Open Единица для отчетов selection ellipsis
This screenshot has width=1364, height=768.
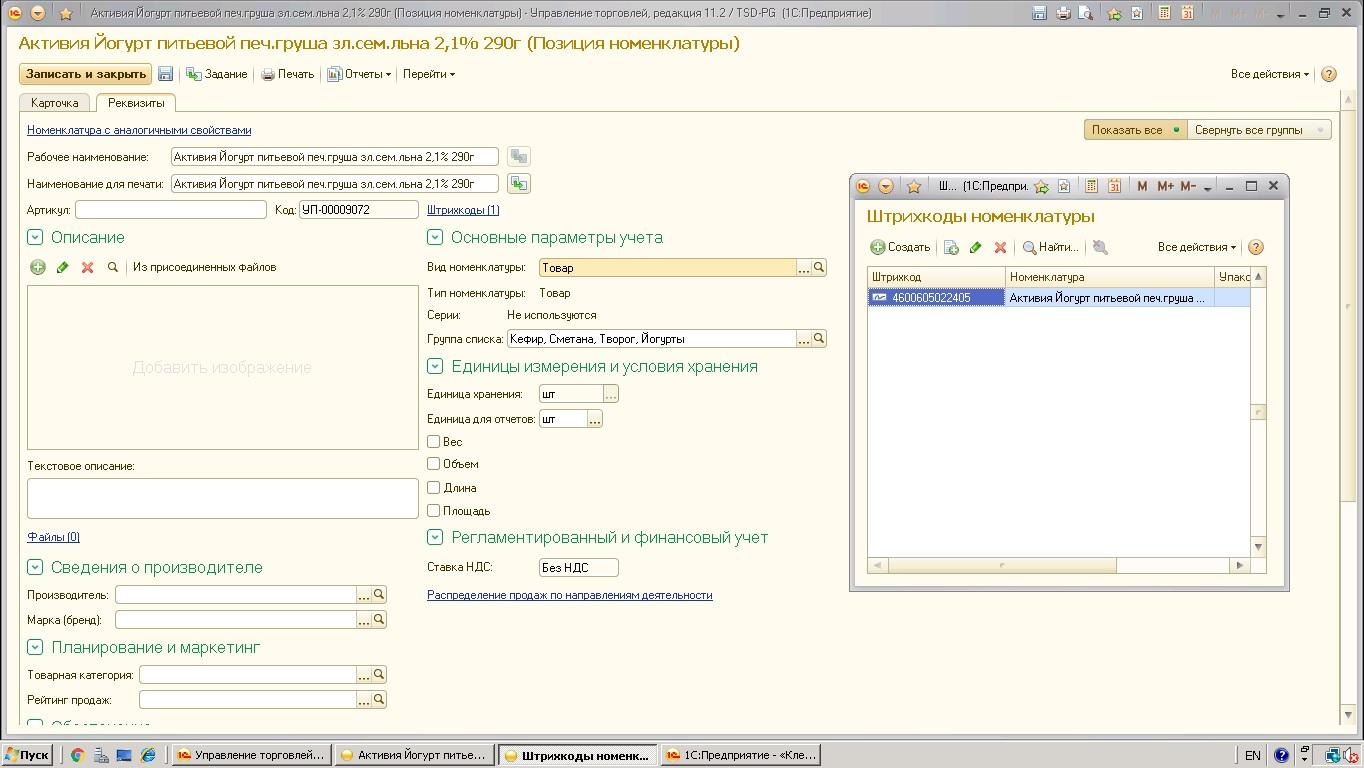click(595, 419)
